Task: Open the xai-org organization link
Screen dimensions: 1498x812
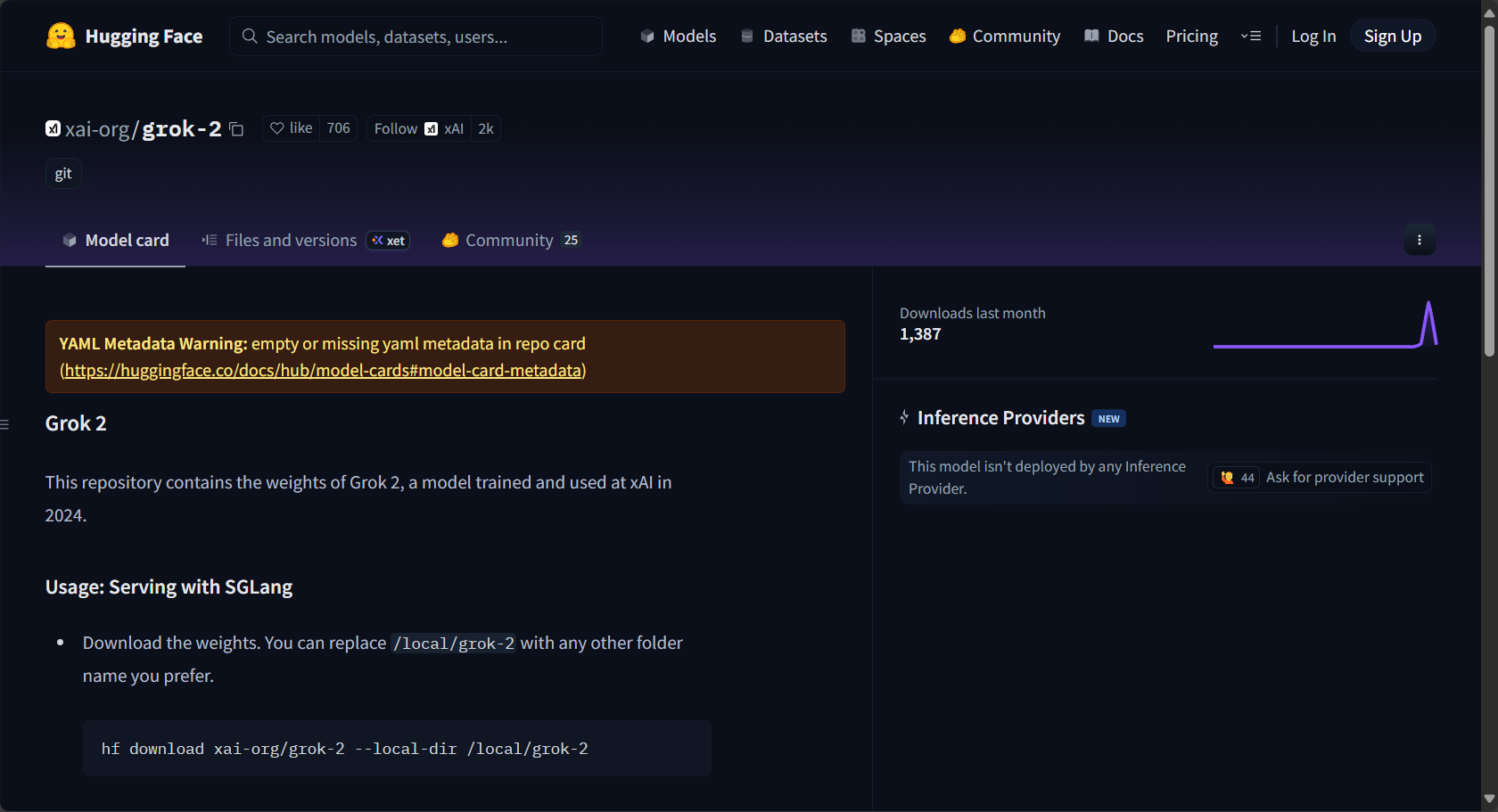Action: [x=97, y=129]
